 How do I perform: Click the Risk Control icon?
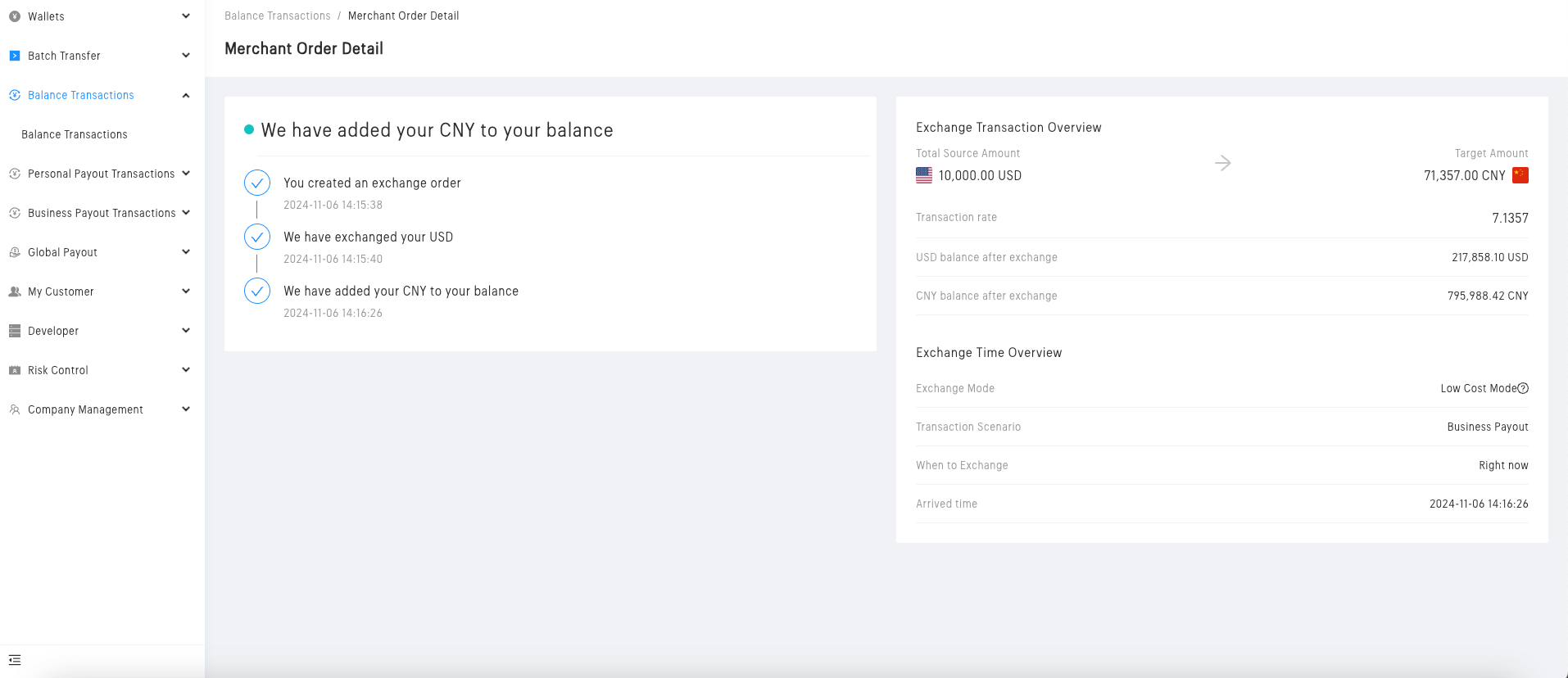click(15, 370)
